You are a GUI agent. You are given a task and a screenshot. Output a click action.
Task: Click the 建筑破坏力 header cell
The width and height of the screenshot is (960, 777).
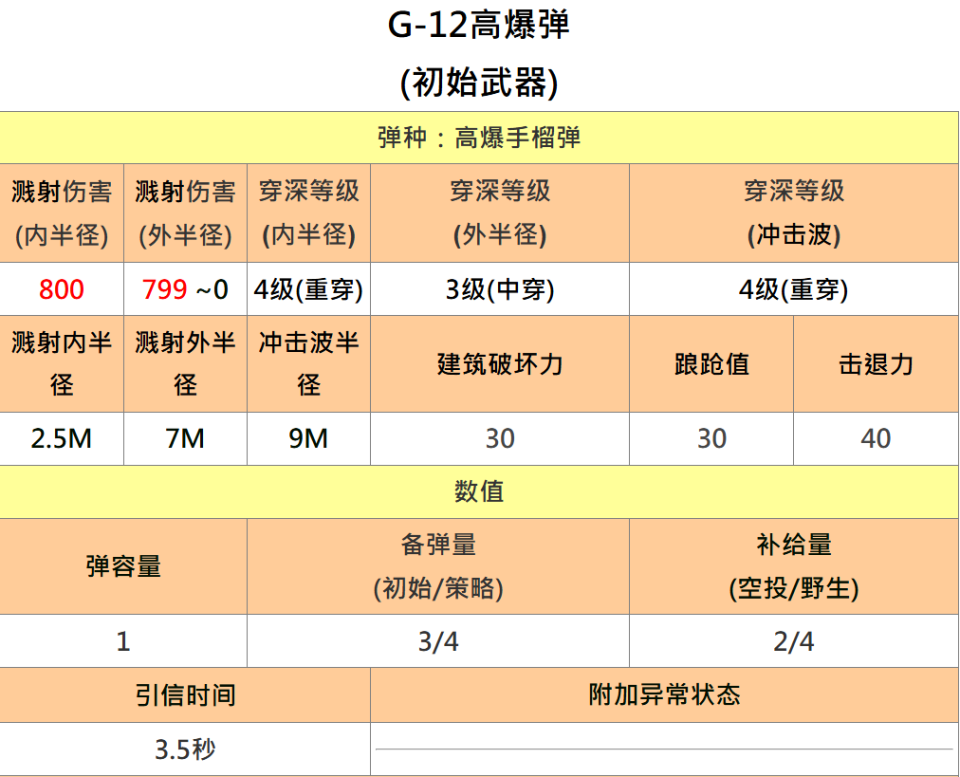tap(500, 364)
